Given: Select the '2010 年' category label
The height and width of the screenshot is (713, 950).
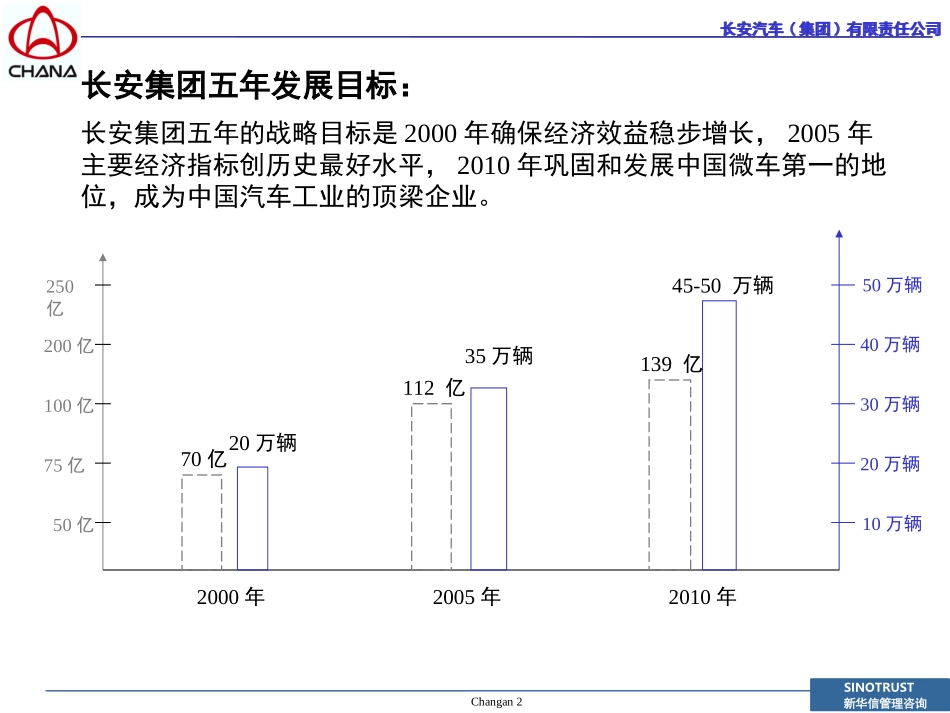Looking at the screenshot, I should (x=702, y=596).
